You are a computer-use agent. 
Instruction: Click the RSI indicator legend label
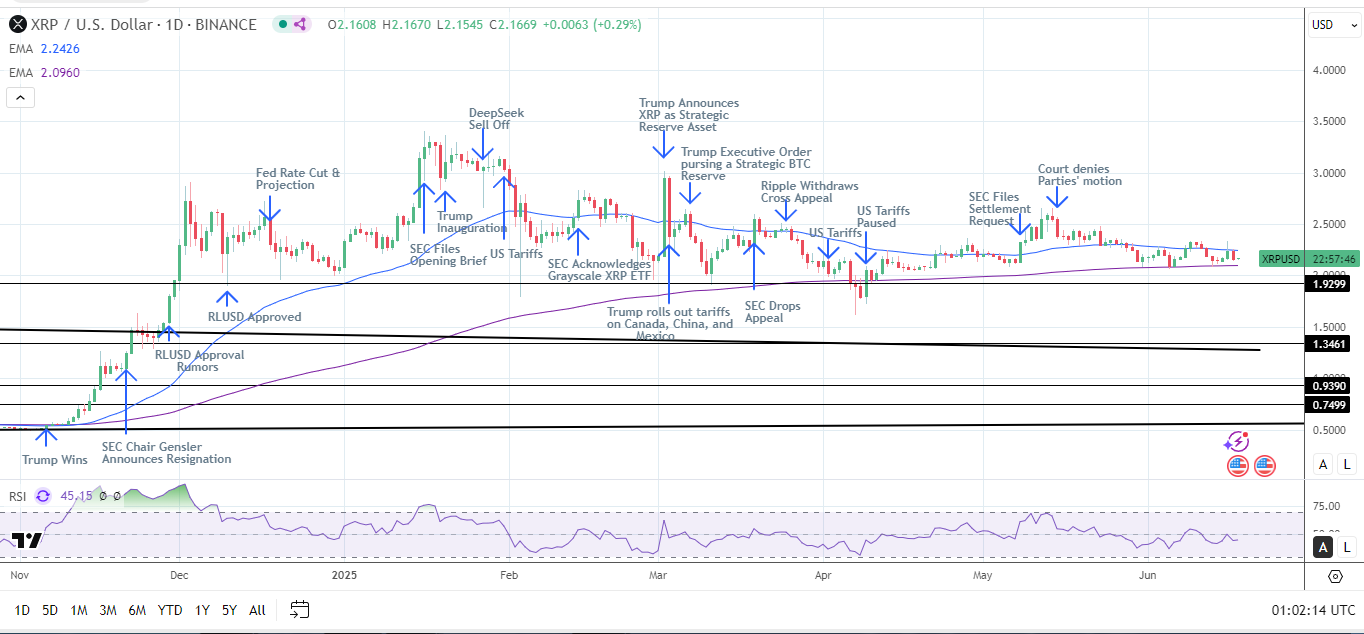click(x=19, y=495)
